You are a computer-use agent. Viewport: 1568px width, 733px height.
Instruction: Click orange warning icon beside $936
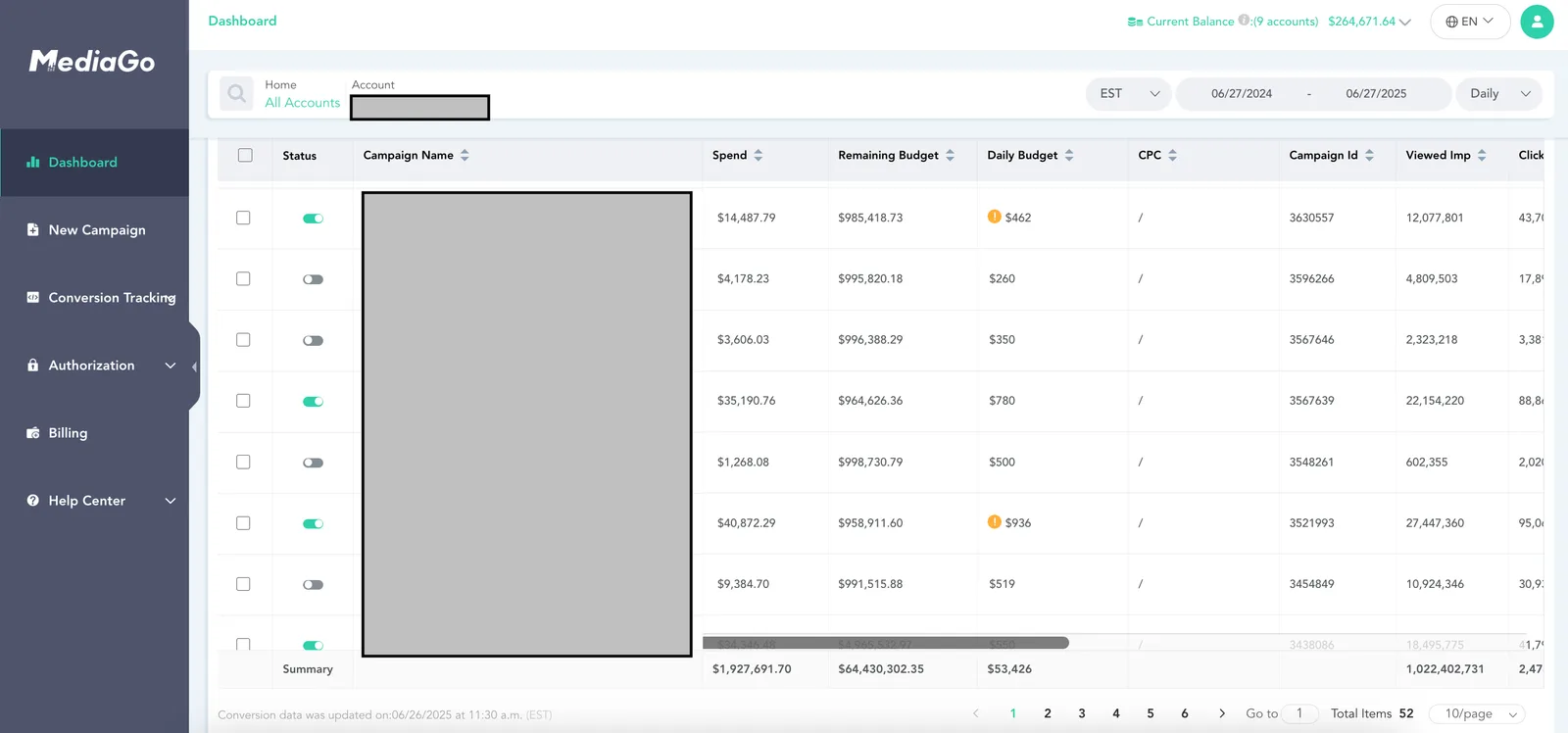point(995,522)
